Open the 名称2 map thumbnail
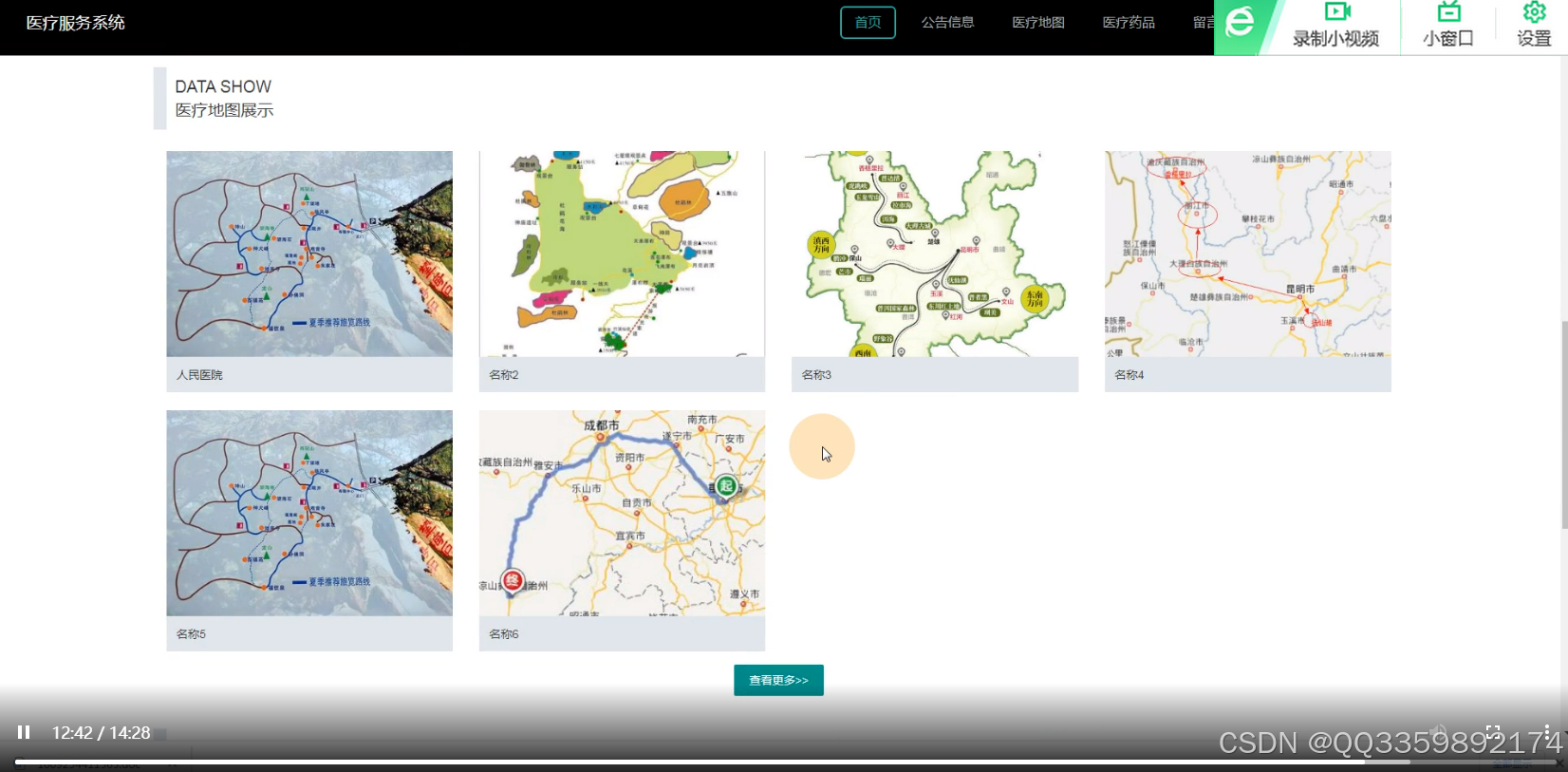Image resolution: width=1568 pixels, height=772 pixels. point(622,254)
